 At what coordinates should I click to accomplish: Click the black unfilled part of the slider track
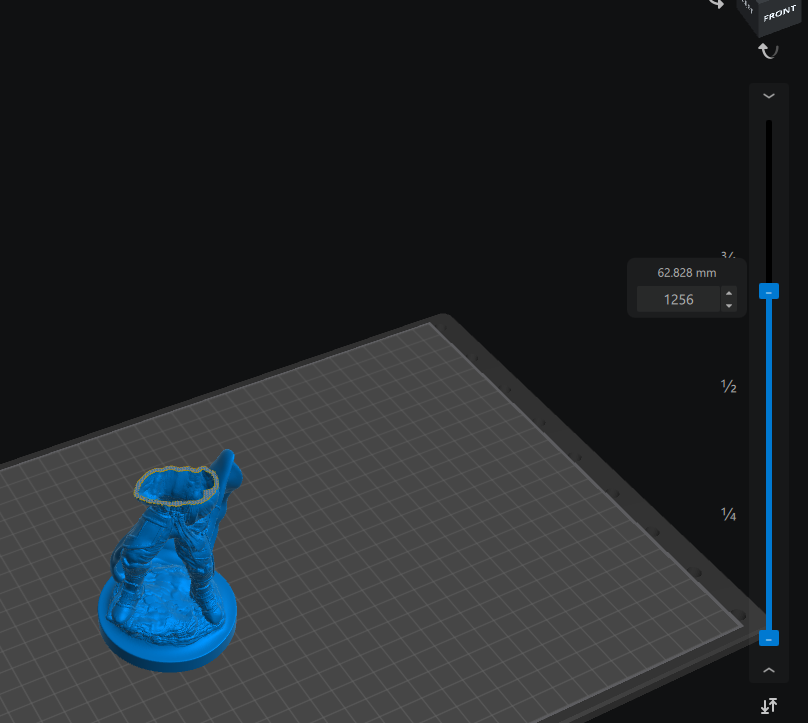point(768,200)
